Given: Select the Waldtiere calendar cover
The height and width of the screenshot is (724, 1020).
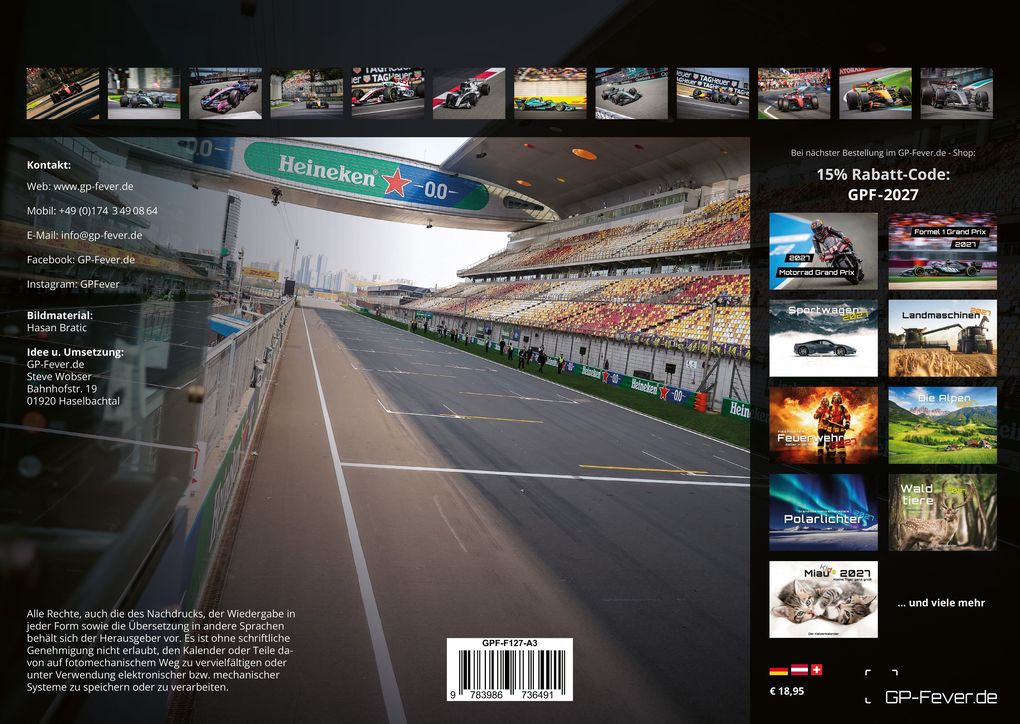Looking at the screenshot, I should (943, 513).
